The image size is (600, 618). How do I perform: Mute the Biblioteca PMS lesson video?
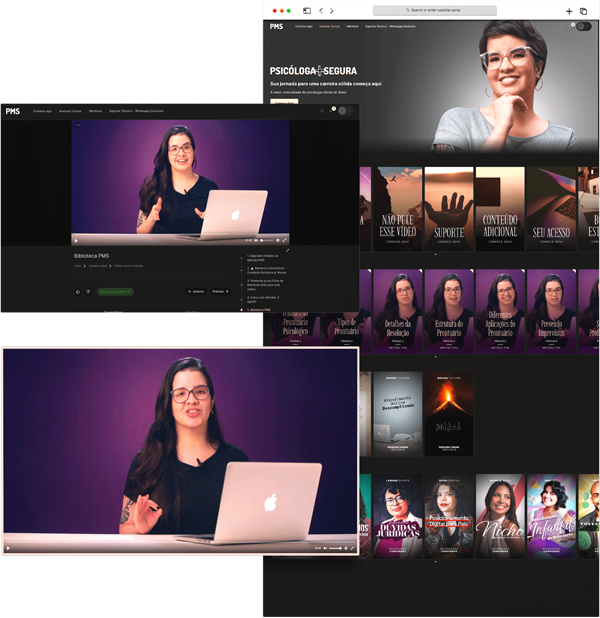(x=256, y=240)
